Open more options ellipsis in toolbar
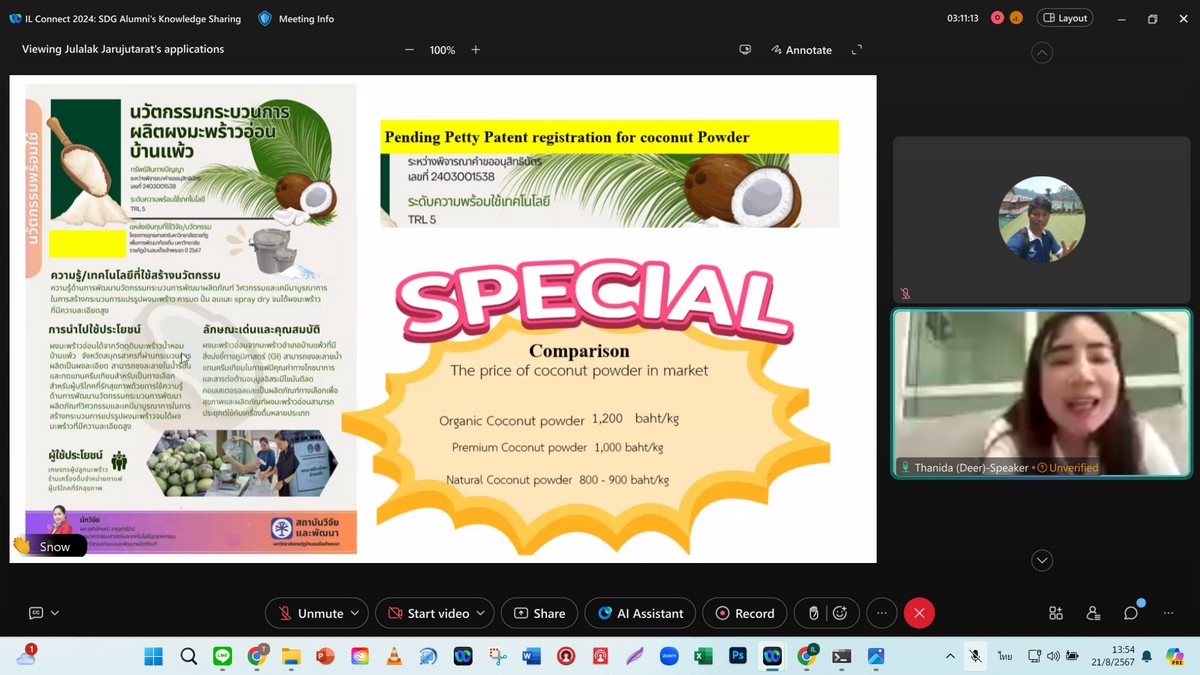 (881, 613)
